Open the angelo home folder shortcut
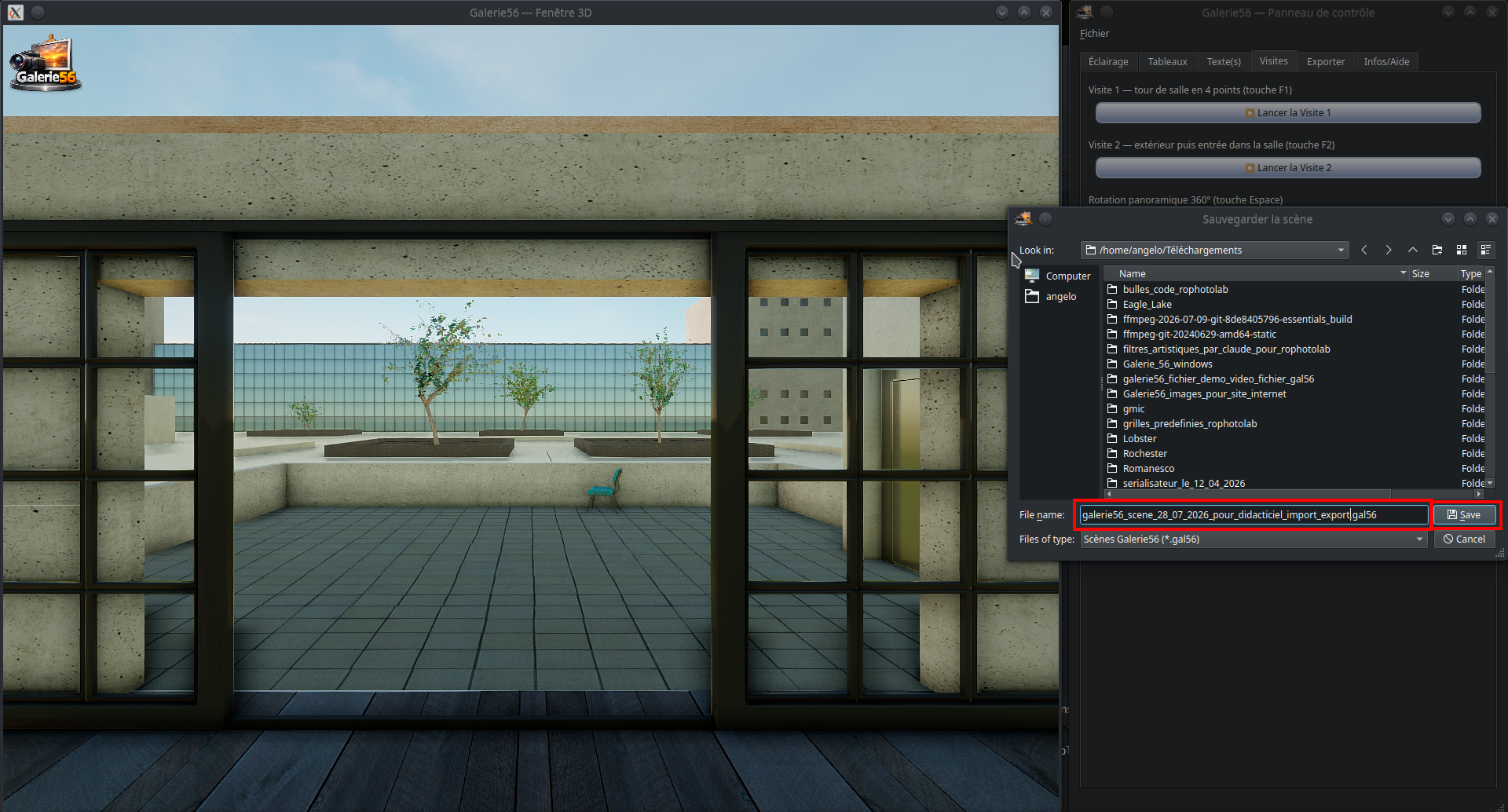This screenshot has width=1508, height=812. 1051,296
